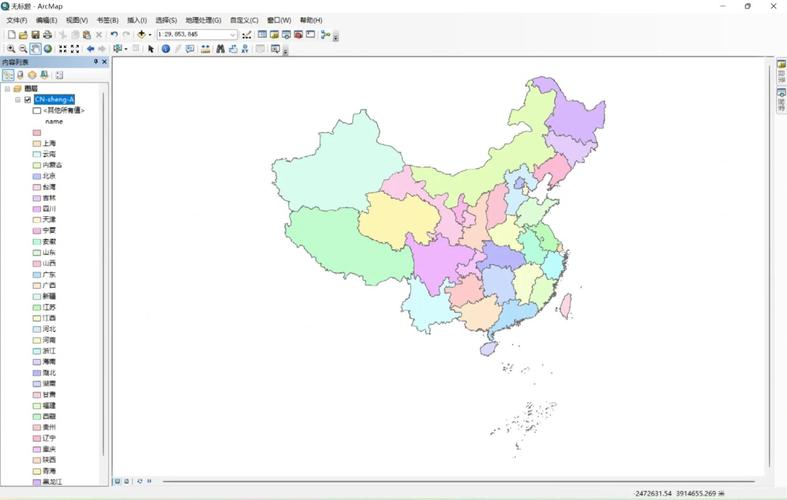Switch the contents list to List By Drawing Order
This screenshot has width=787, height=500.
coord(8,75)
